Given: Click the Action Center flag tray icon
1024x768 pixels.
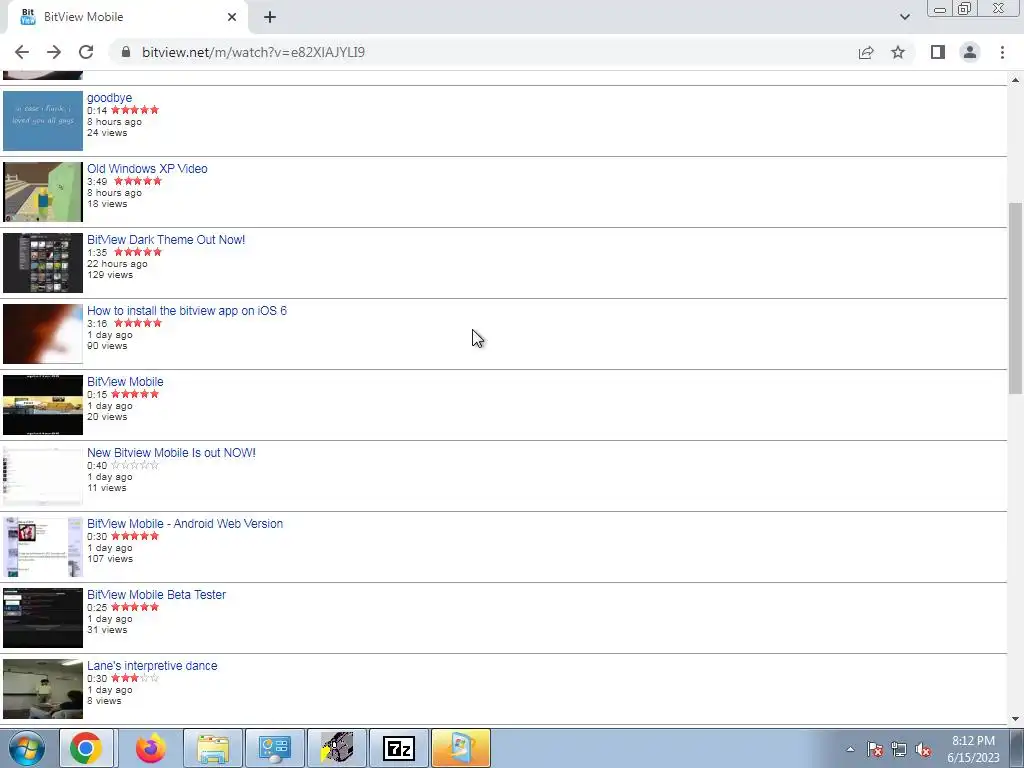Looking at the screenshot, I should pyautogui.click(x=874, y=749).
